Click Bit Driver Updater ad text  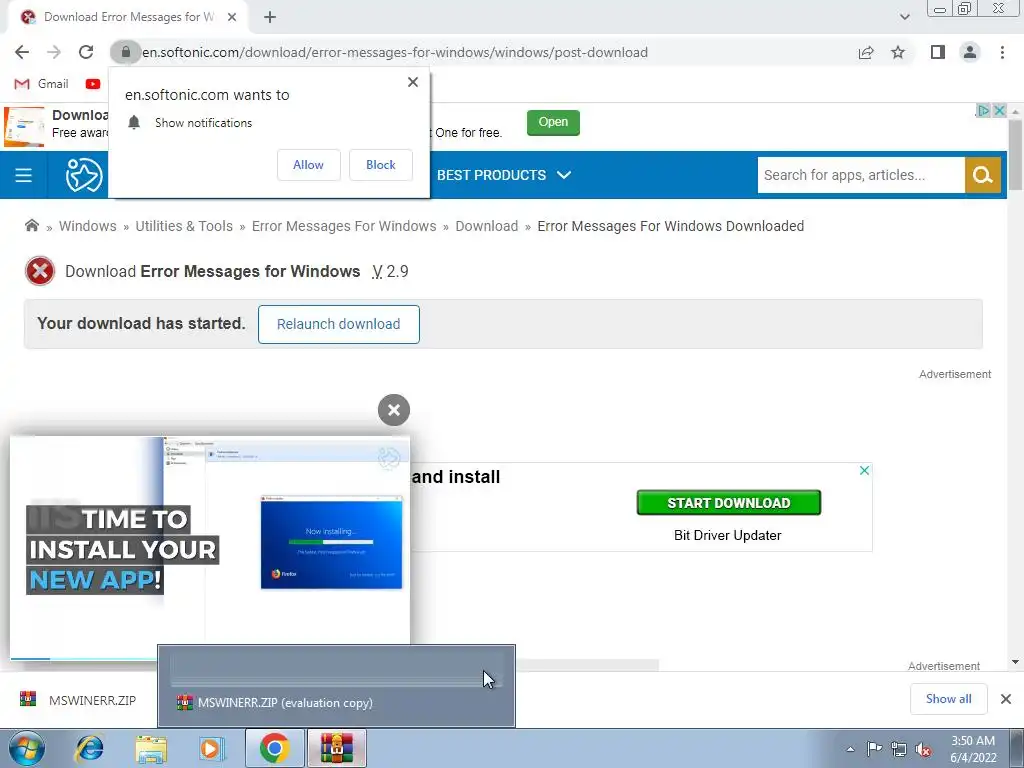[x=728, y=536]
